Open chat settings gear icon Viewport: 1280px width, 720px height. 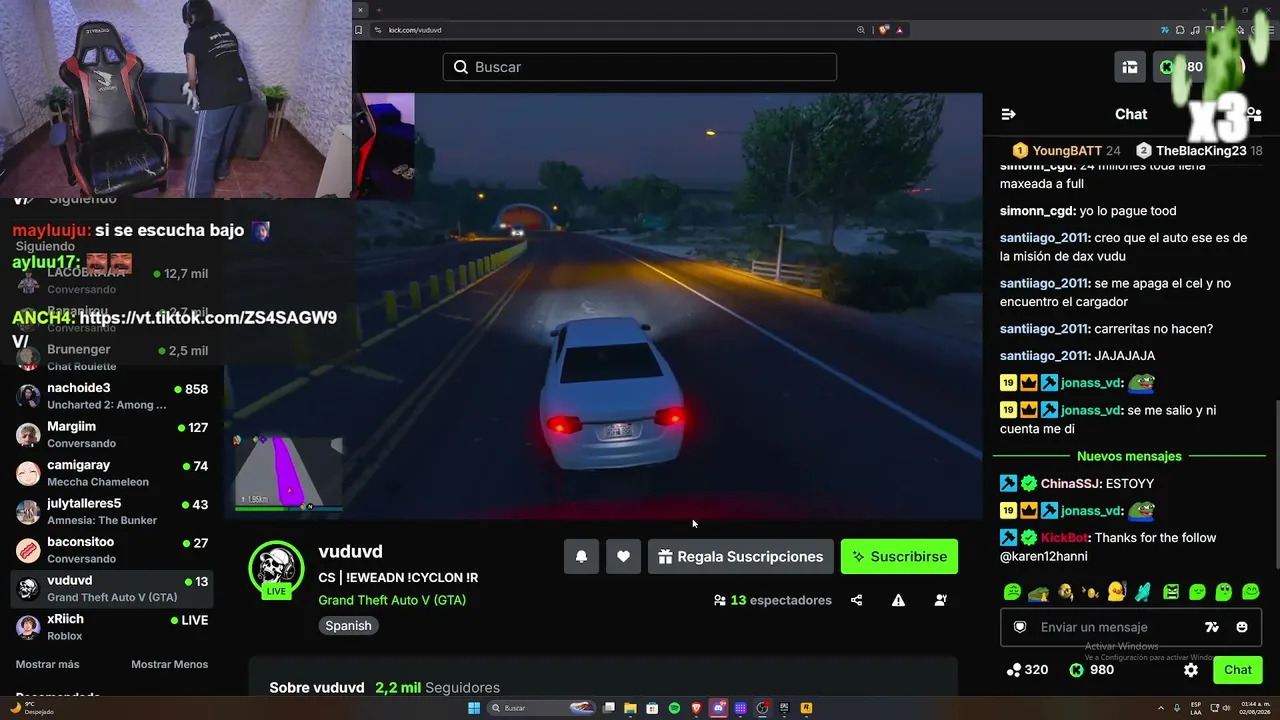[1191, 670]
